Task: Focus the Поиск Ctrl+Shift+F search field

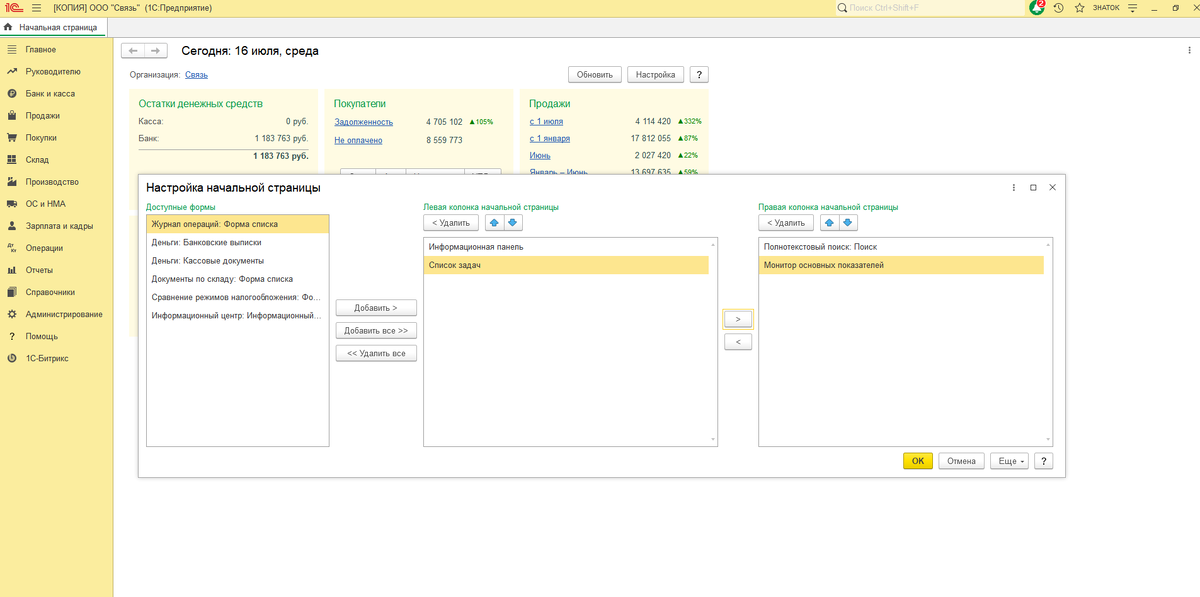Action: point(930,8)
